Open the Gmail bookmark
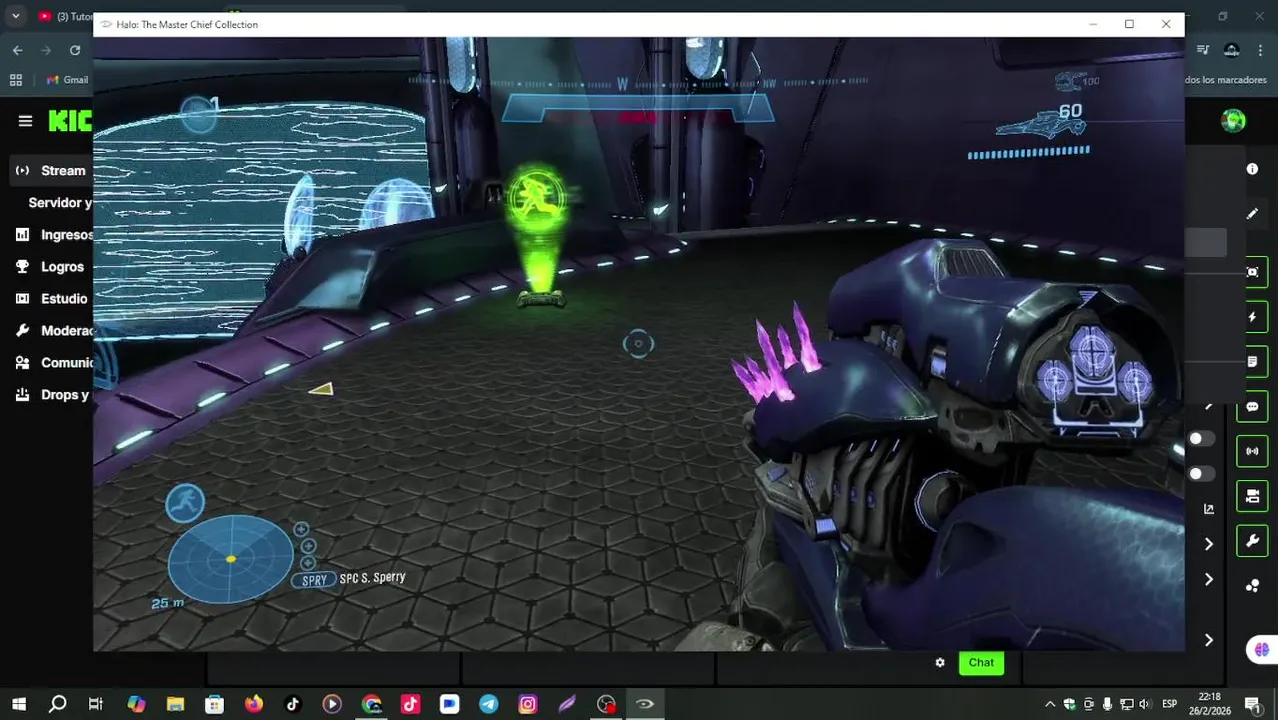 pyautogui.click(x=66, y=80)
